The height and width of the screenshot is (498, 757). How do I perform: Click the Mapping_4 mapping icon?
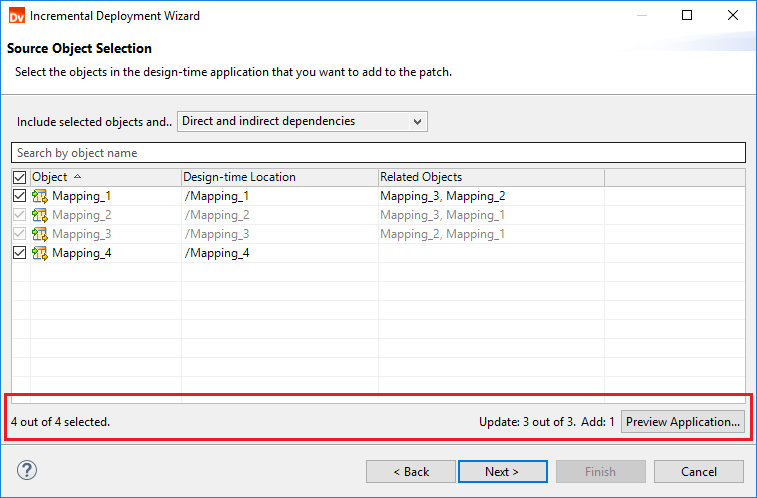click(x=40, y=253)
